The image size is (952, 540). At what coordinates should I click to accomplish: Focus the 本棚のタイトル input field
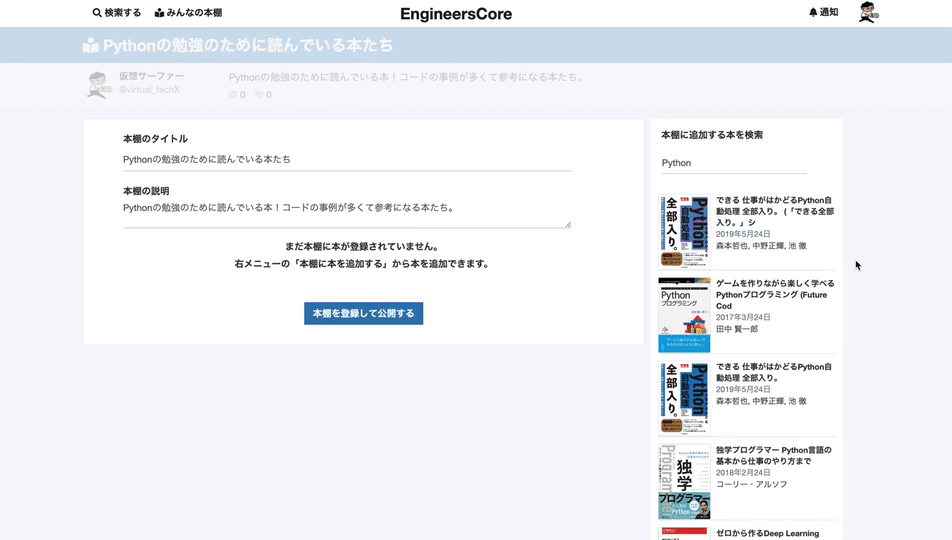(x=347, y=160)
